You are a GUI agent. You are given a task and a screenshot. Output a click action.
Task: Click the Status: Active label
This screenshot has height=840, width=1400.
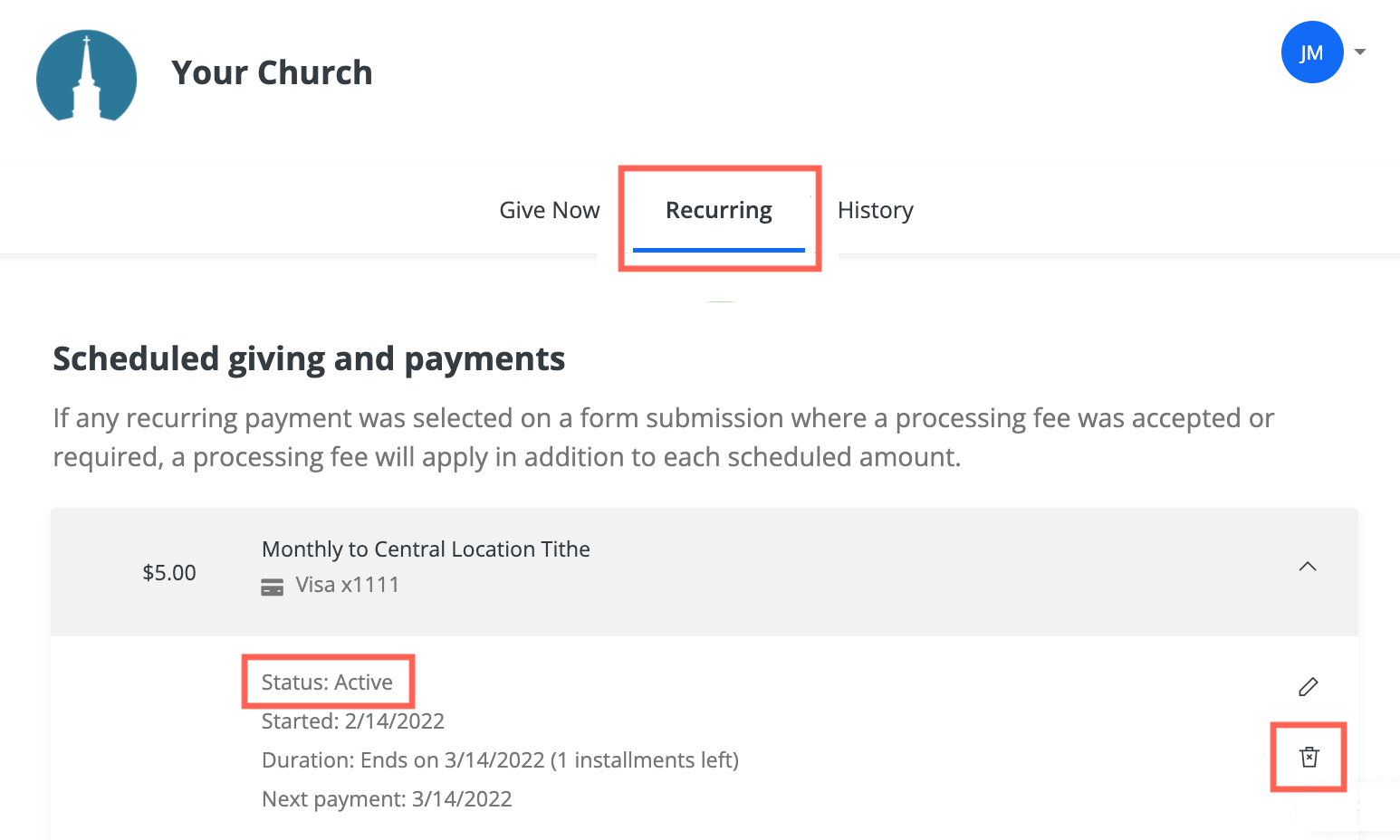click(x=327, y=682)
